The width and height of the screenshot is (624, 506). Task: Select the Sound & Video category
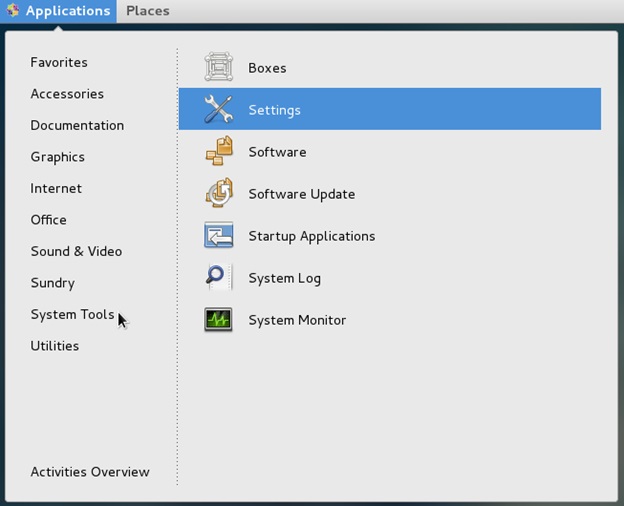click(76, 251)
